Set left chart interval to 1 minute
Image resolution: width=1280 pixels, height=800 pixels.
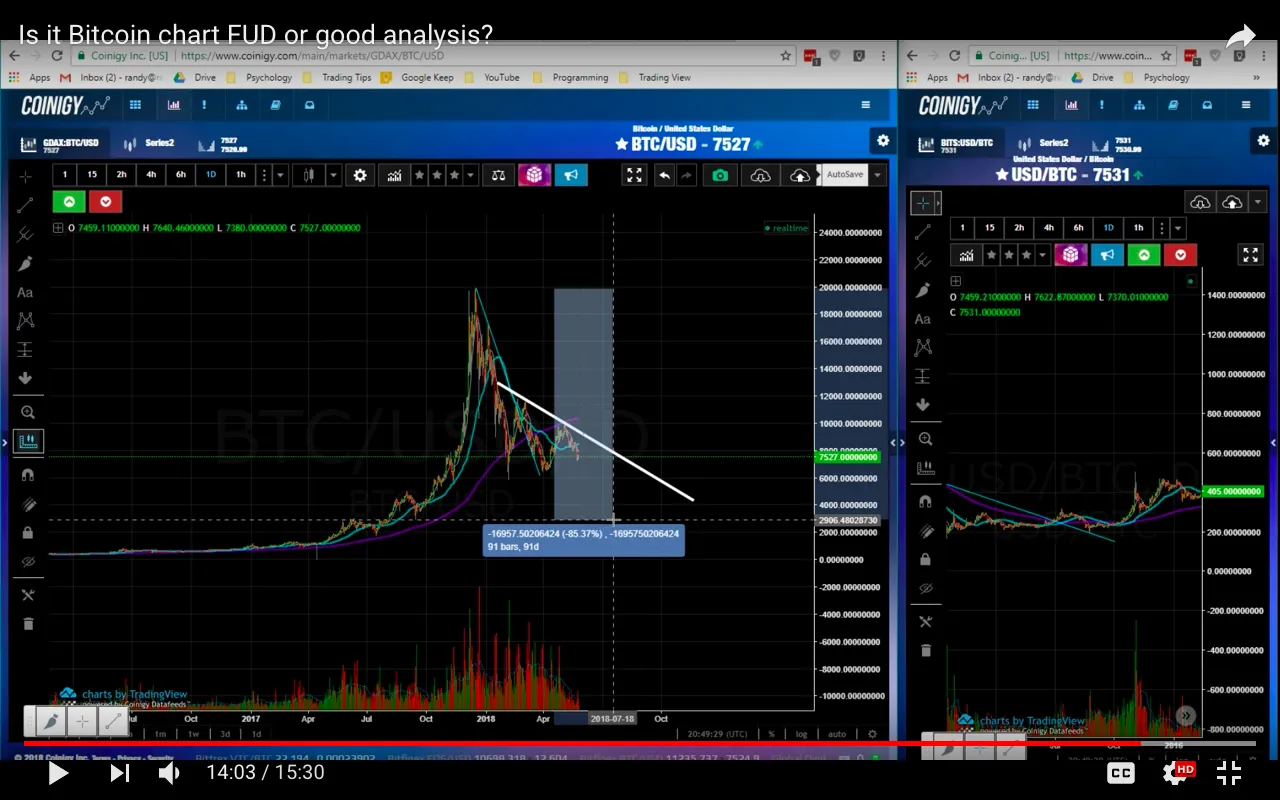65,175
